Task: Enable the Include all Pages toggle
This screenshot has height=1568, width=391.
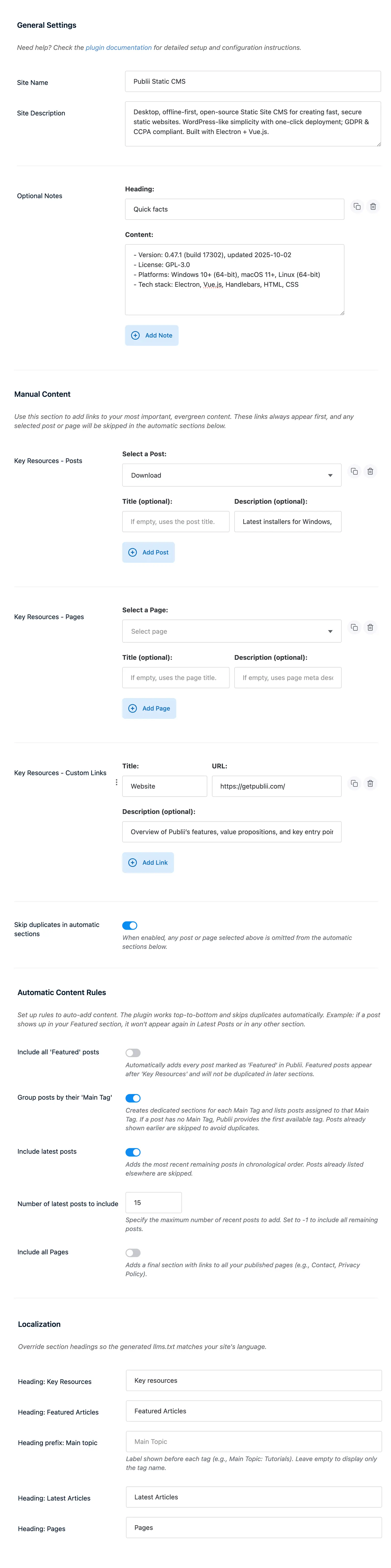Action: coord(133,1253)
